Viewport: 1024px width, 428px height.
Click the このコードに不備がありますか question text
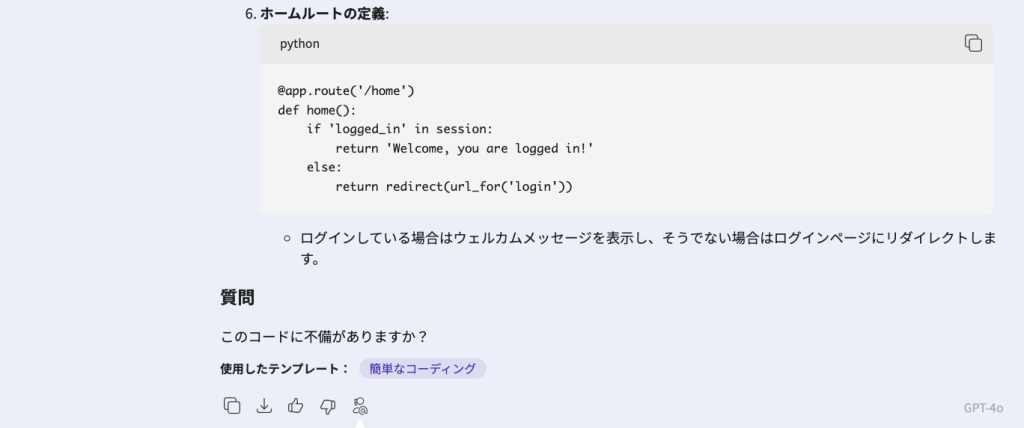pos(324,336)
